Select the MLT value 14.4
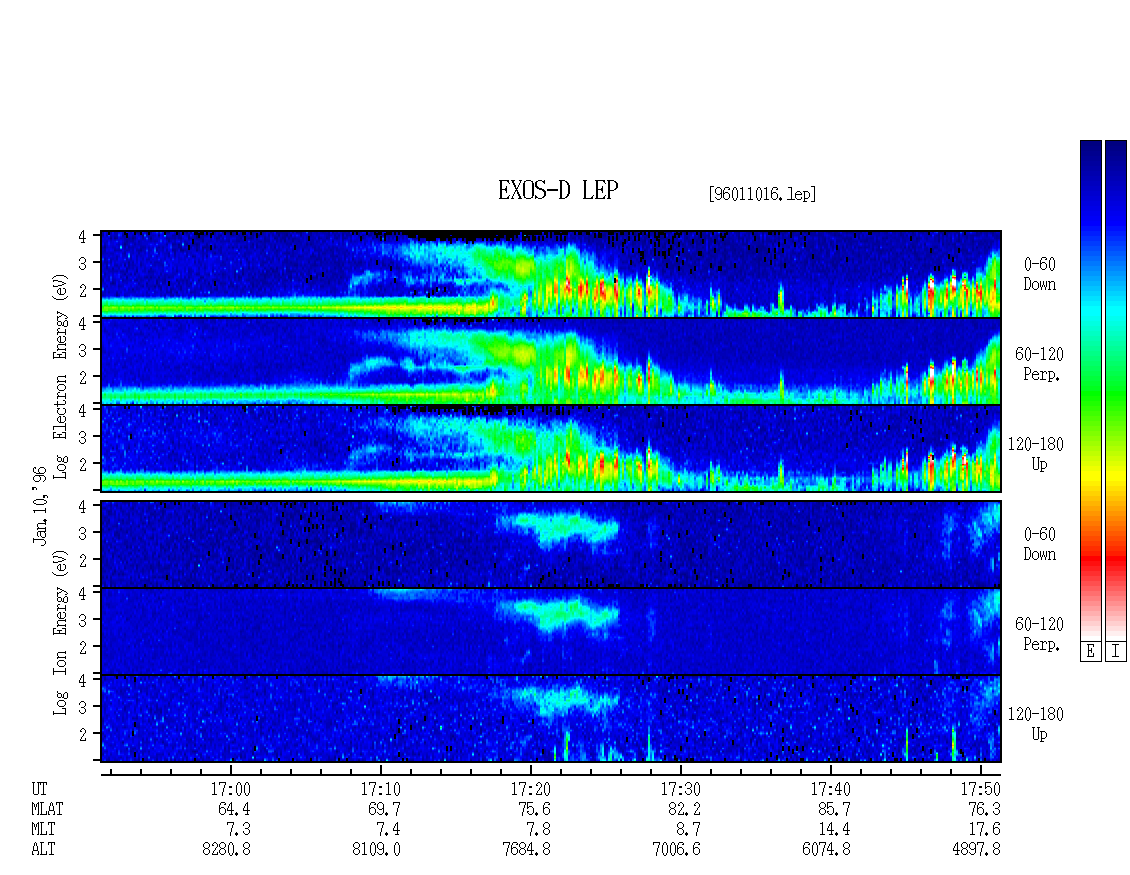Screen dimensions: 1130x875 (x=834, y=830)
